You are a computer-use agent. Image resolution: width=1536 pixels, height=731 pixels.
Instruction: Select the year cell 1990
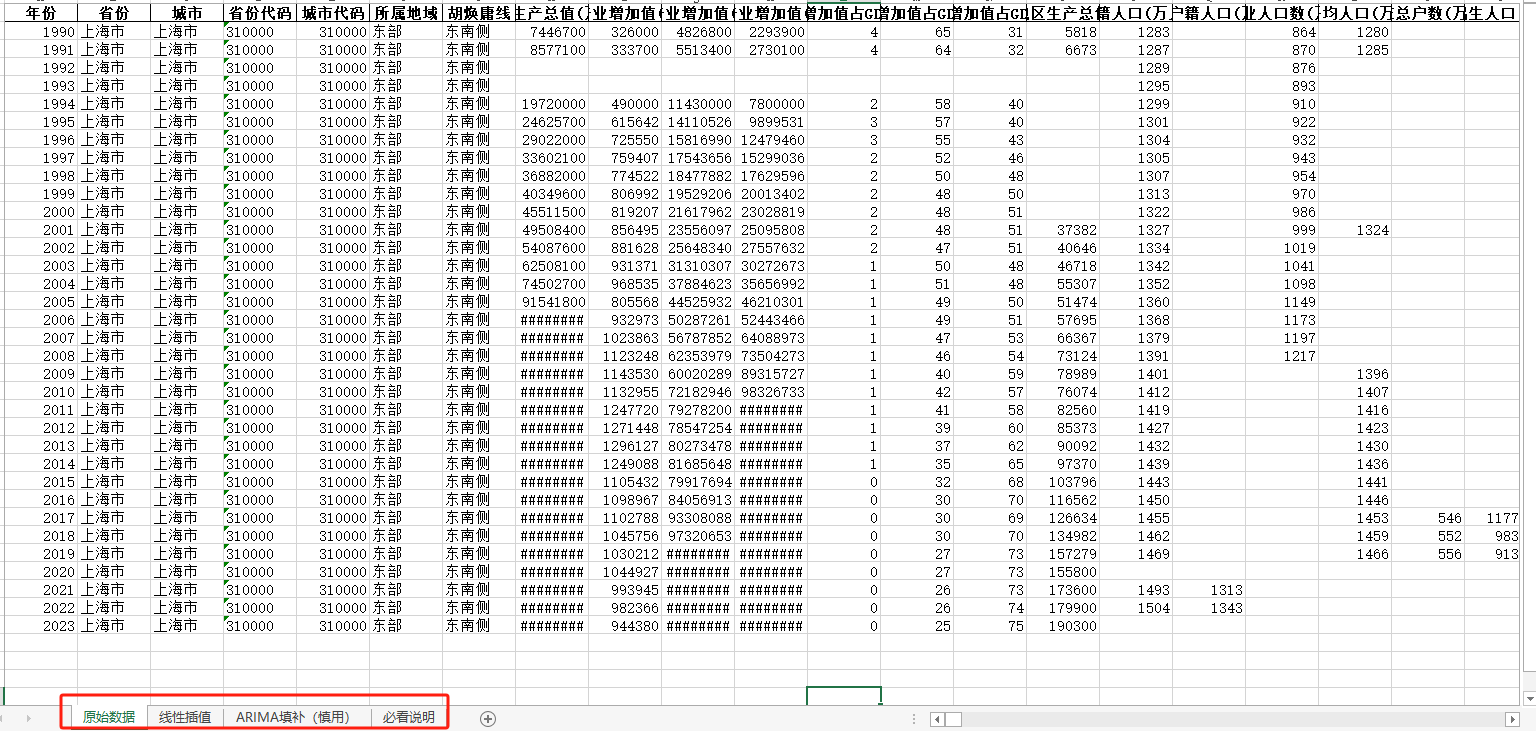coord(41,32)
